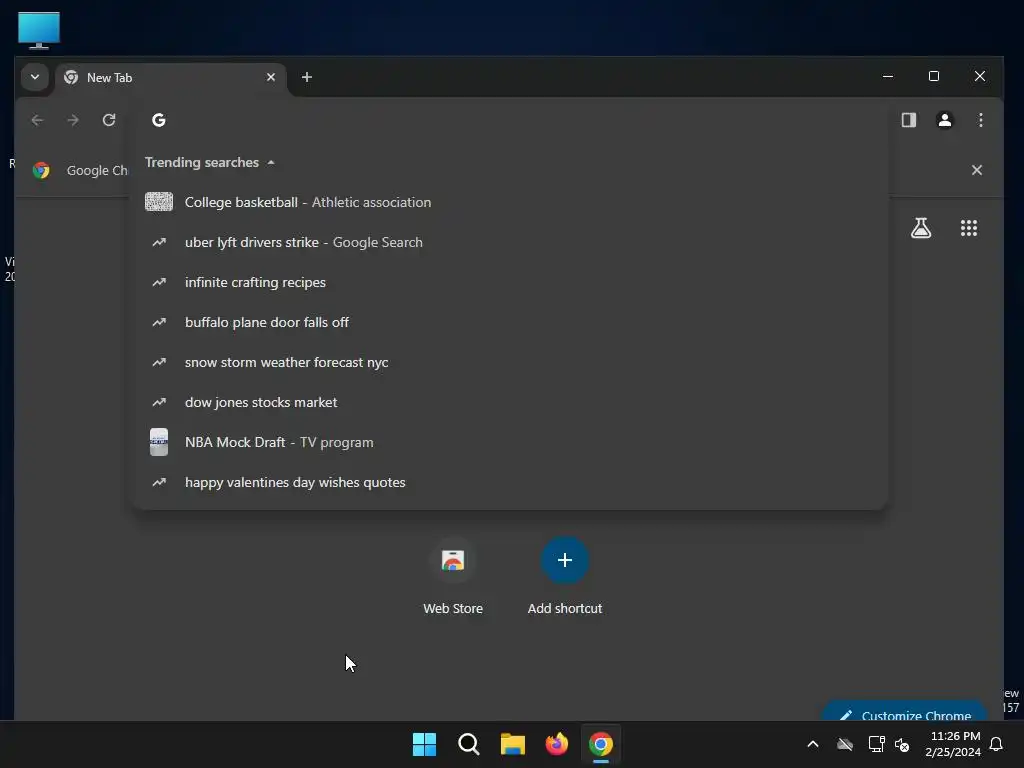
Task: Show hidden system tray icons
Action: point(812,744)
